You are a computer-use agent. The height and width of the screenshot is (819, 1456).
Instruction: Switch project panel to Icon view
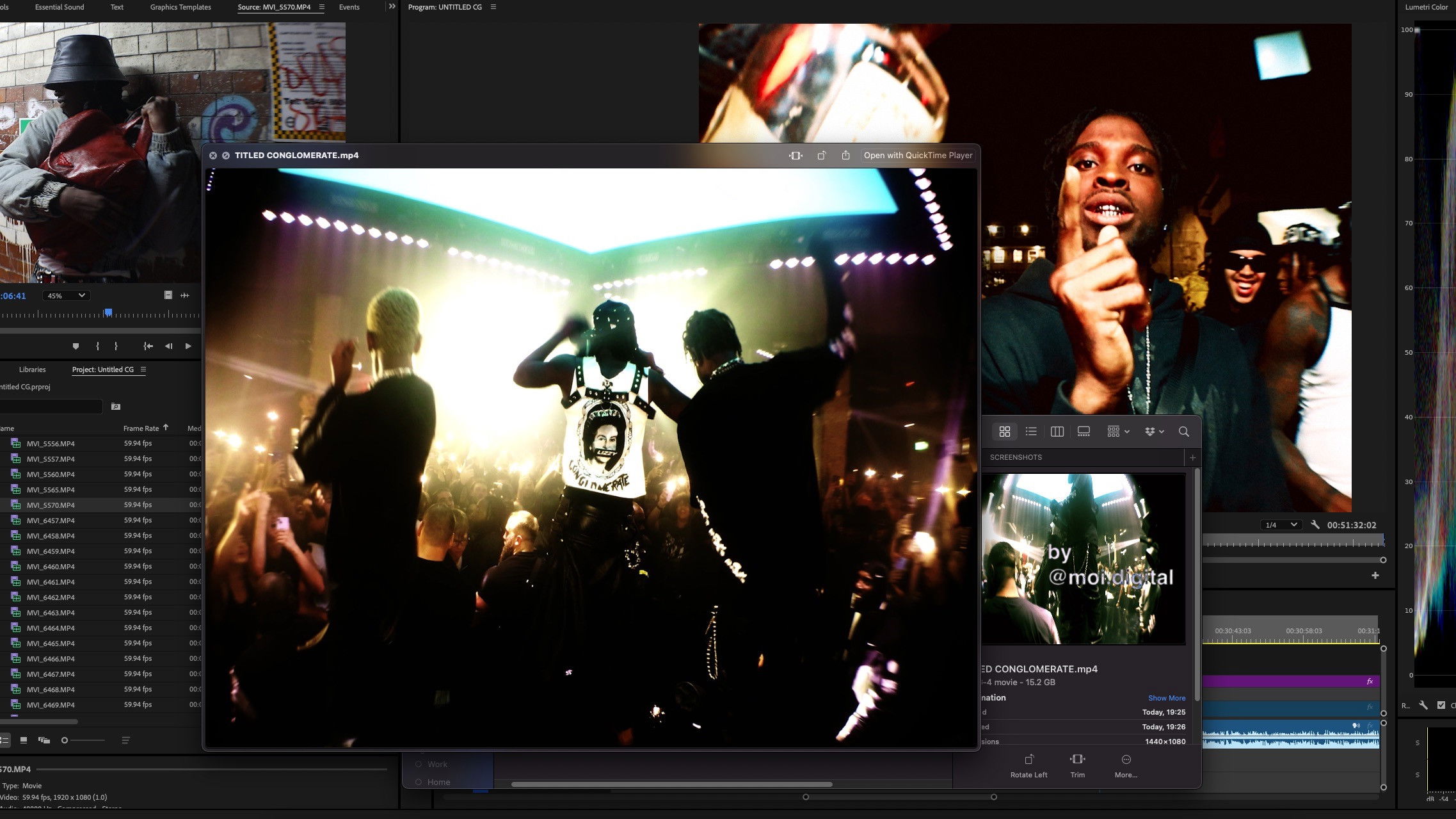coord(24,740)
